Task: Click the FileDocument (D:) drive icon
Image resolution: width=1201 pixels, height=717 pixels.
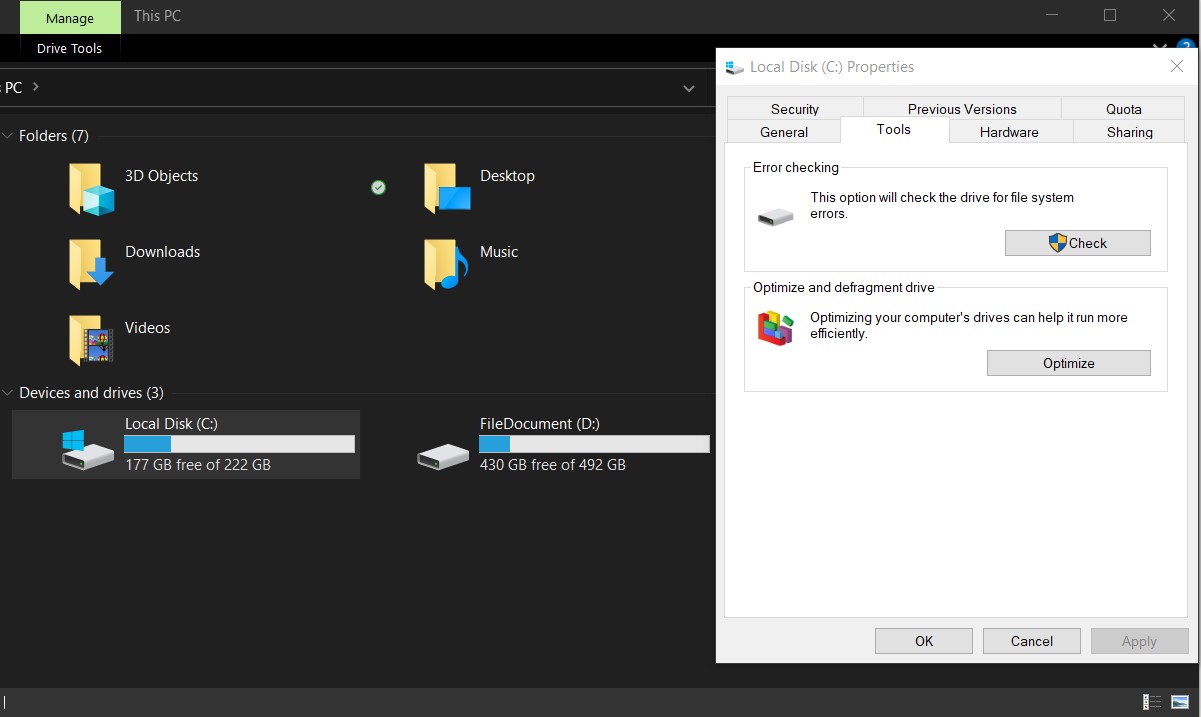Action: tap(443, 455)
